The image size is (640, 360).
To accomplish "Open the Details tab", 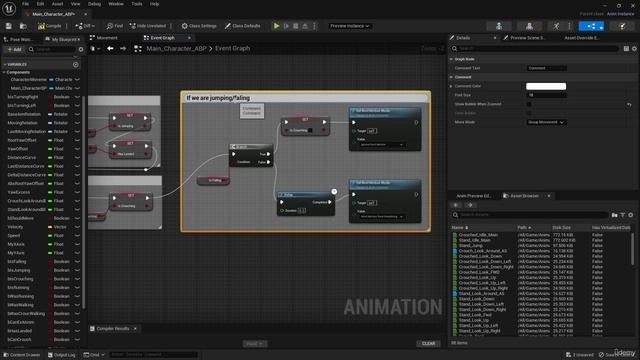I will (463, 38).
